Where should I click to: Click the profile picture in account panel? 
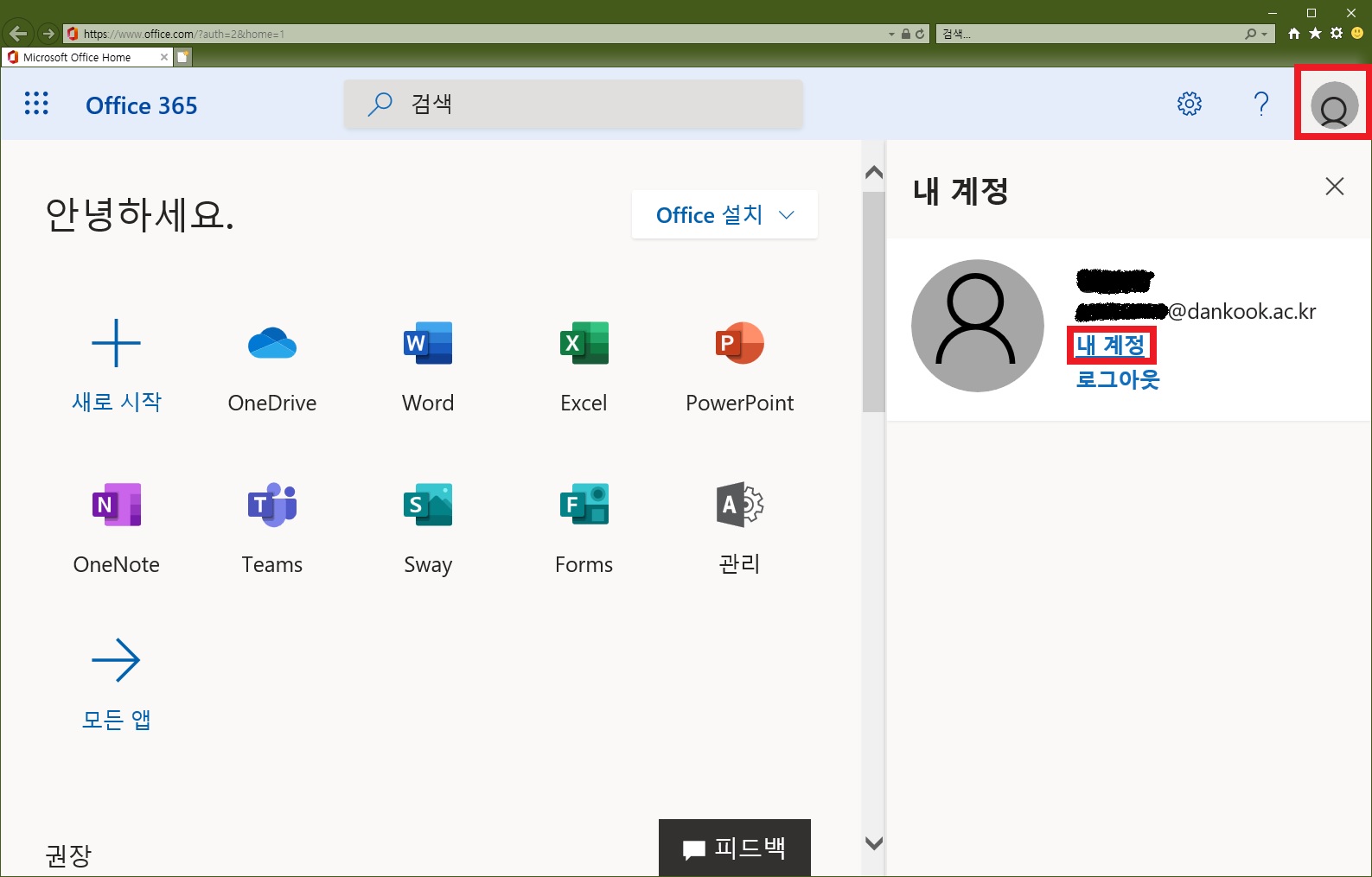(x=978, y=326)
